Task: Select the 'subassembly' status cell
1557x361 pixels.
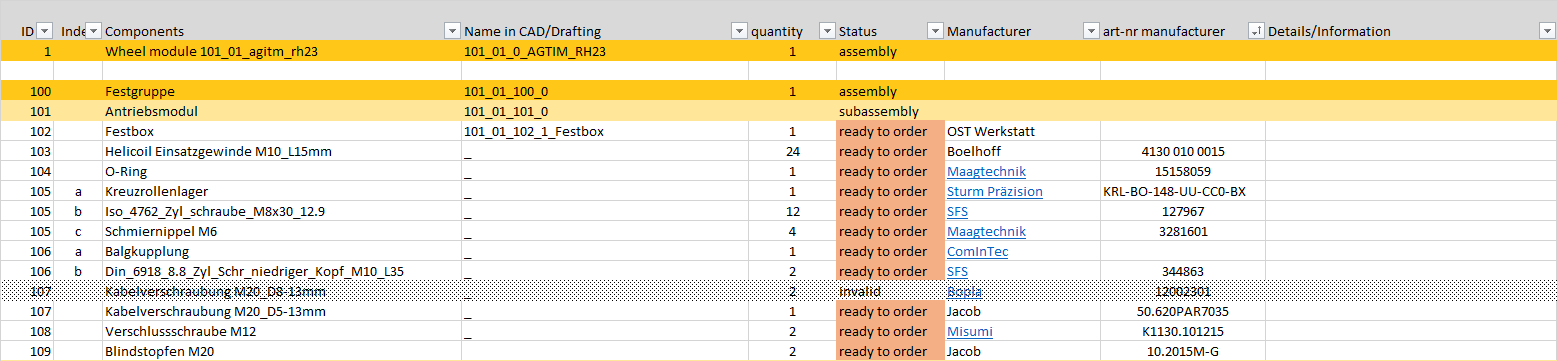Action: (890, 111)
